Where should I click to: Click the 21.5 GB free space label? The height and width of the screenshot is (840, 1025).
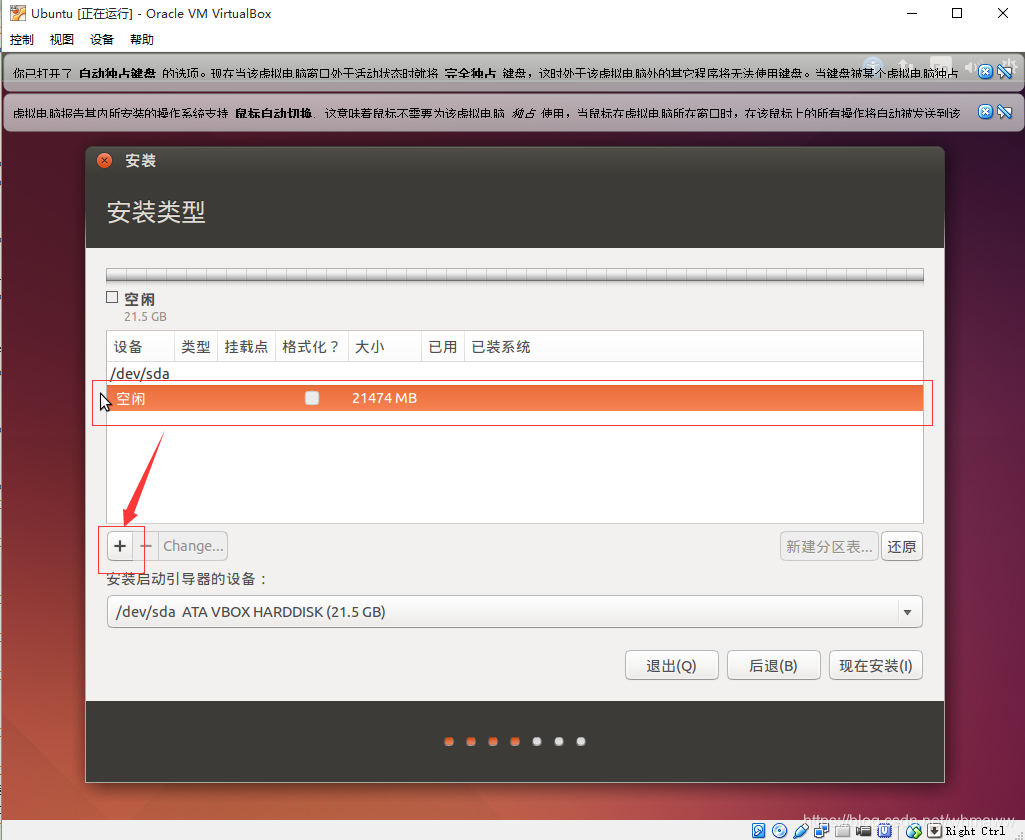coord(145,316)
